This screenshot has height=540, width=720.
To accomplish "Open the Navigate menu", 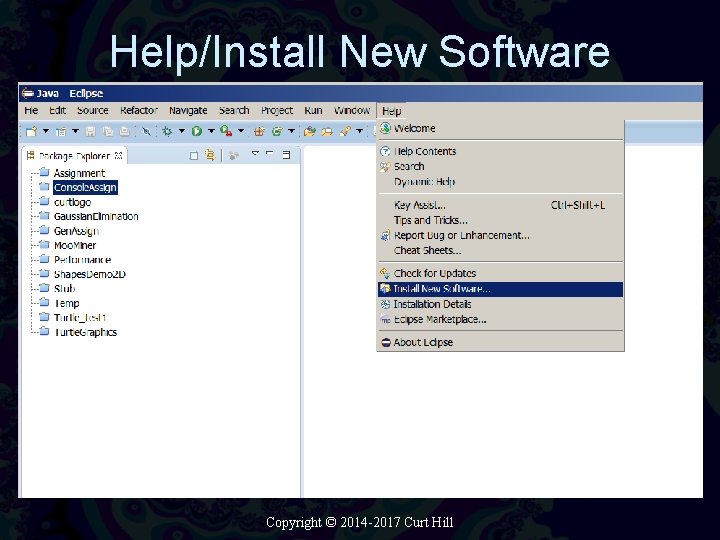I will 188,111.
